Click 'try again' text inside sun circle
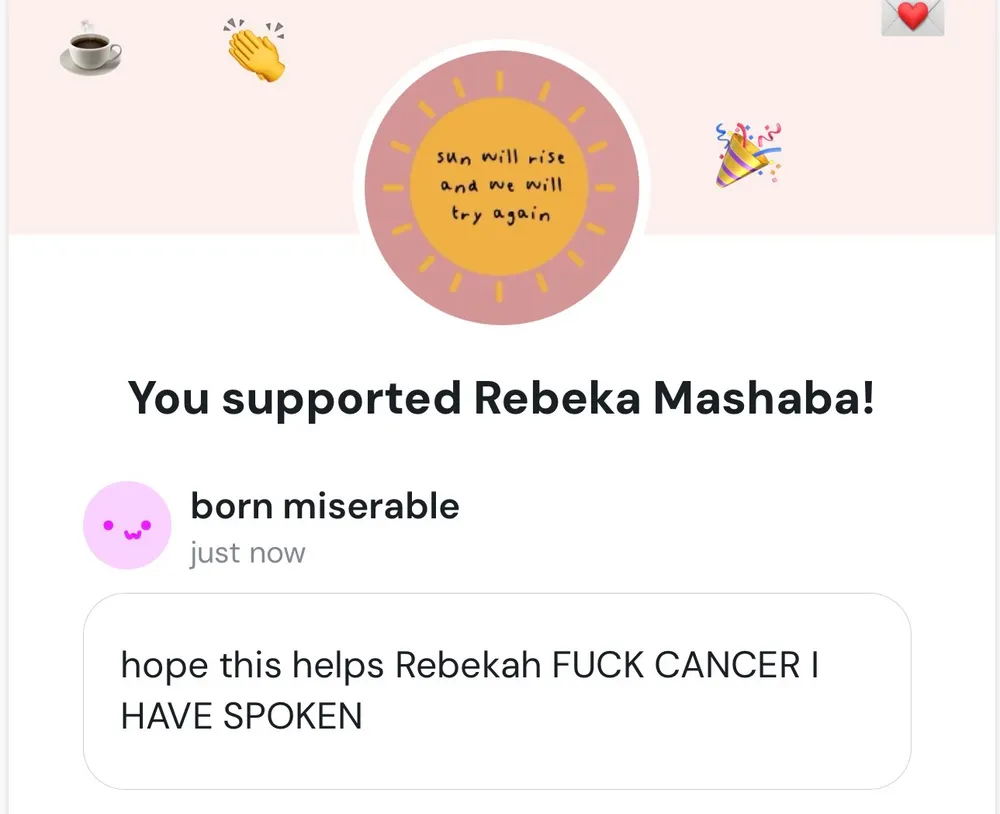 [x=501, y=215]
